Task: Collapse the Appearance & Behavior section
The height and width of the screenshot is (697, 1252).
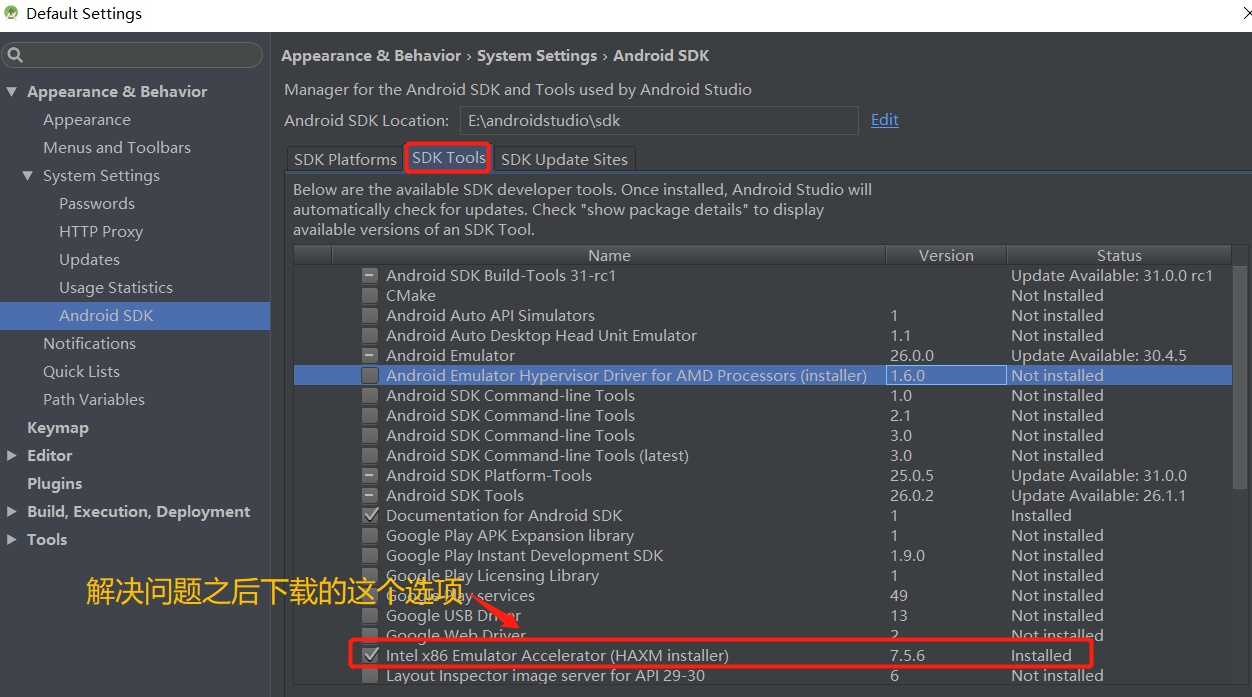Action: (x=11, y=91)
